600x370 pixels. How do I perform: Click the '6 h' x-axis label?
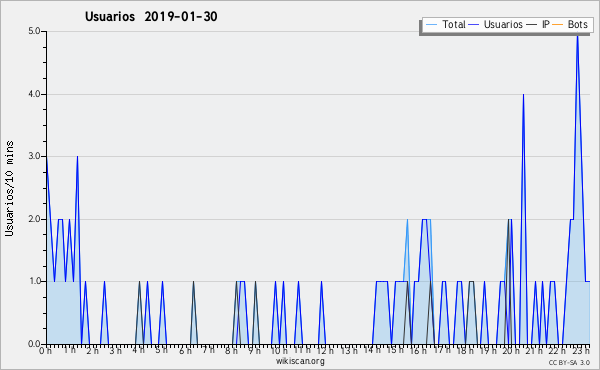click(185, 351)
